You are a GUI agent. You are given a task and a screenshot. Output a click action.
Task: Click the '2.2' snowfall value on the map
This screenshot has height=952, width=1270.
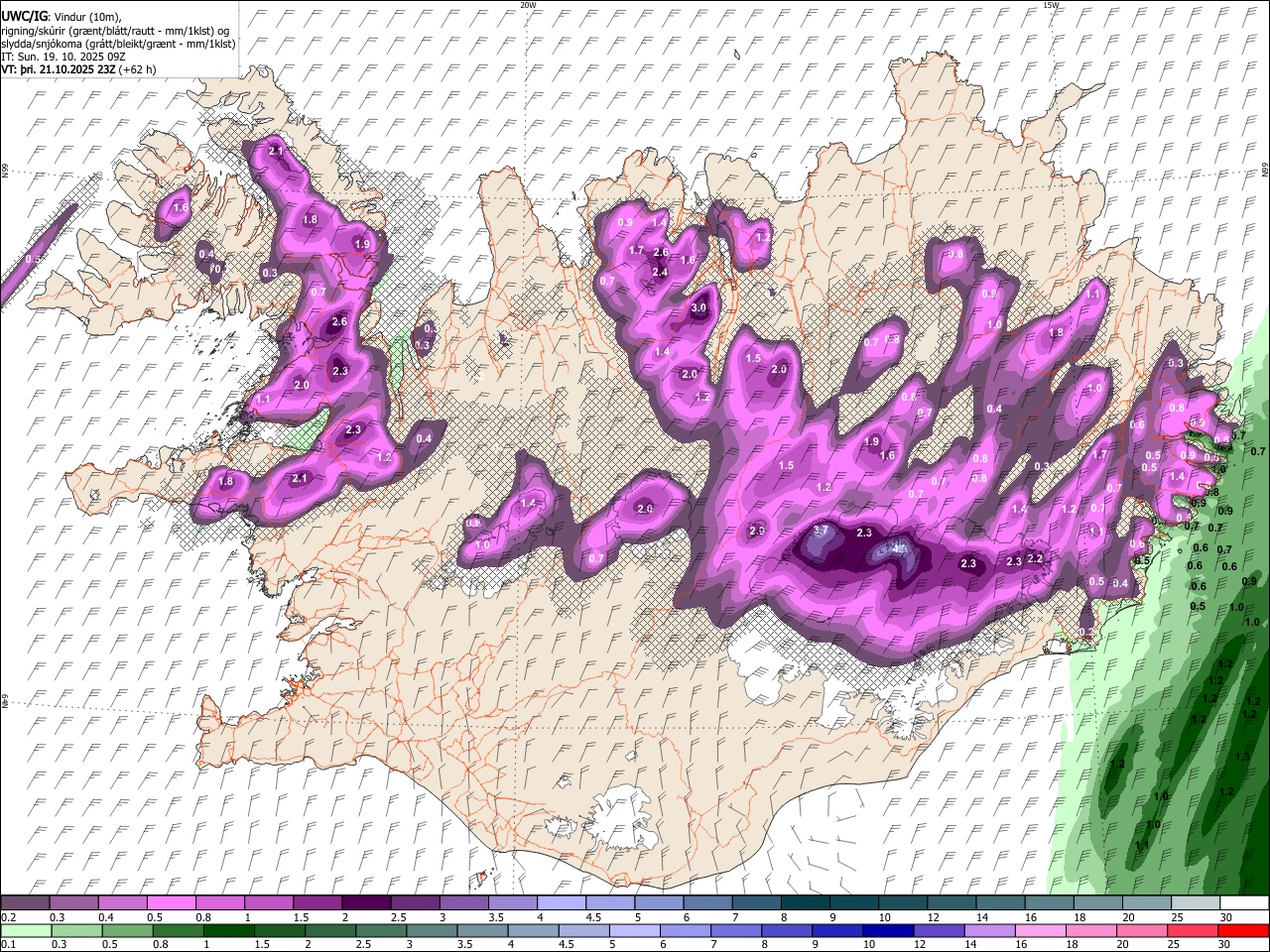point(1035,559)
